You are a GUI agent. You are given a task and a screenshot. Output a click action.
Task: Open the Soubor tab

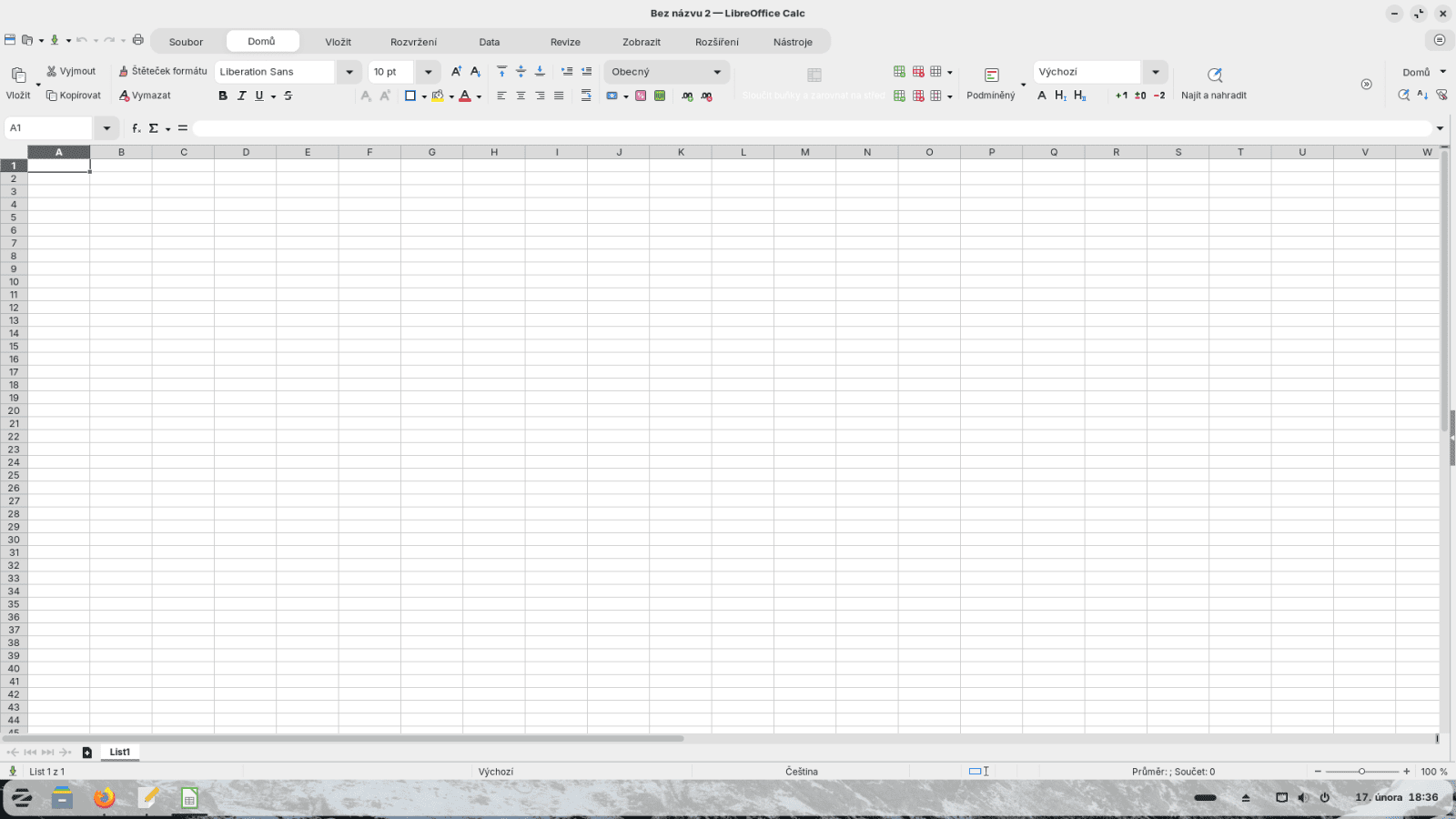coord(187,42)
